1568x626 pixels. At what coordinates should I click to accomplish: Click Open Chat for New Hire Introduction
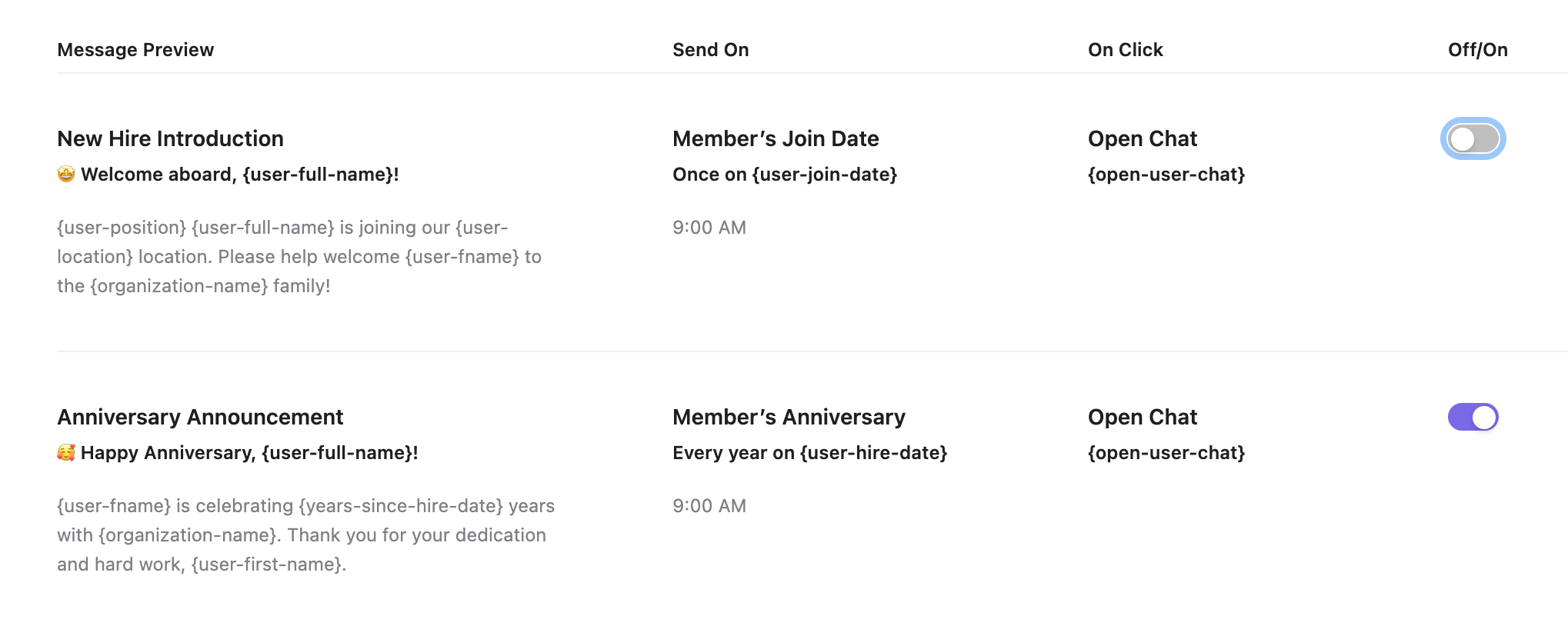click(1143, 138)
